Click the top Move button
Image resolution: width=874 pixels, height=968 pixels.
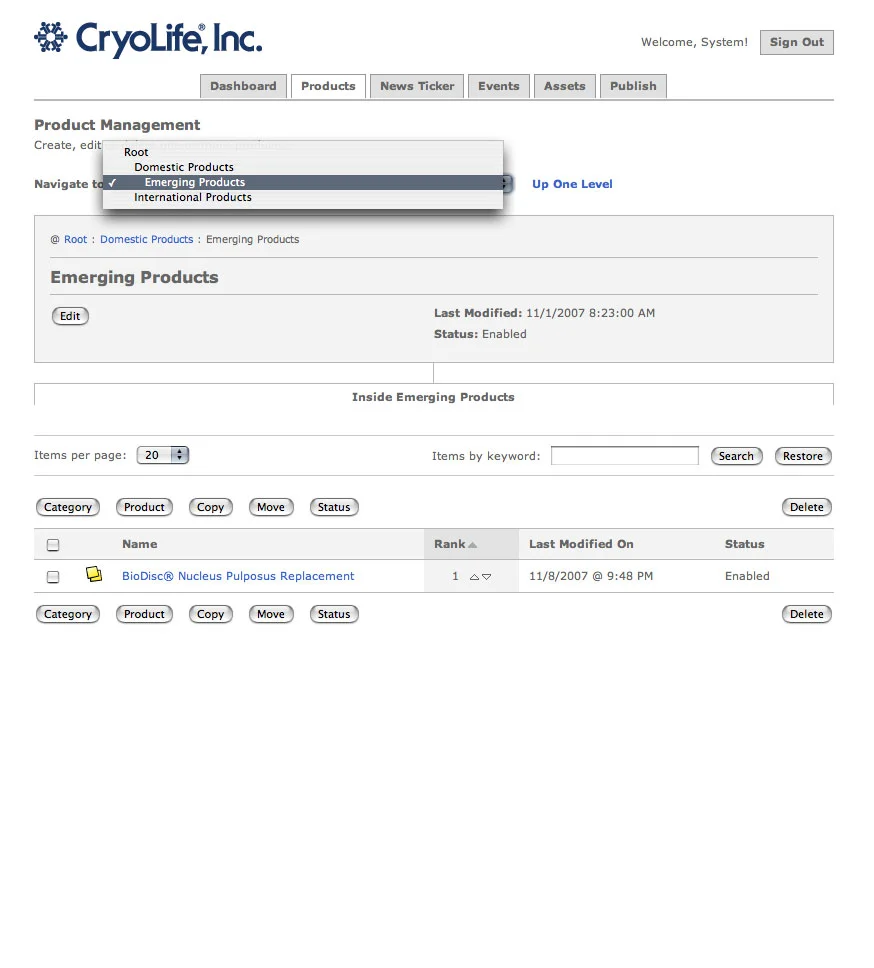(271, 507)
